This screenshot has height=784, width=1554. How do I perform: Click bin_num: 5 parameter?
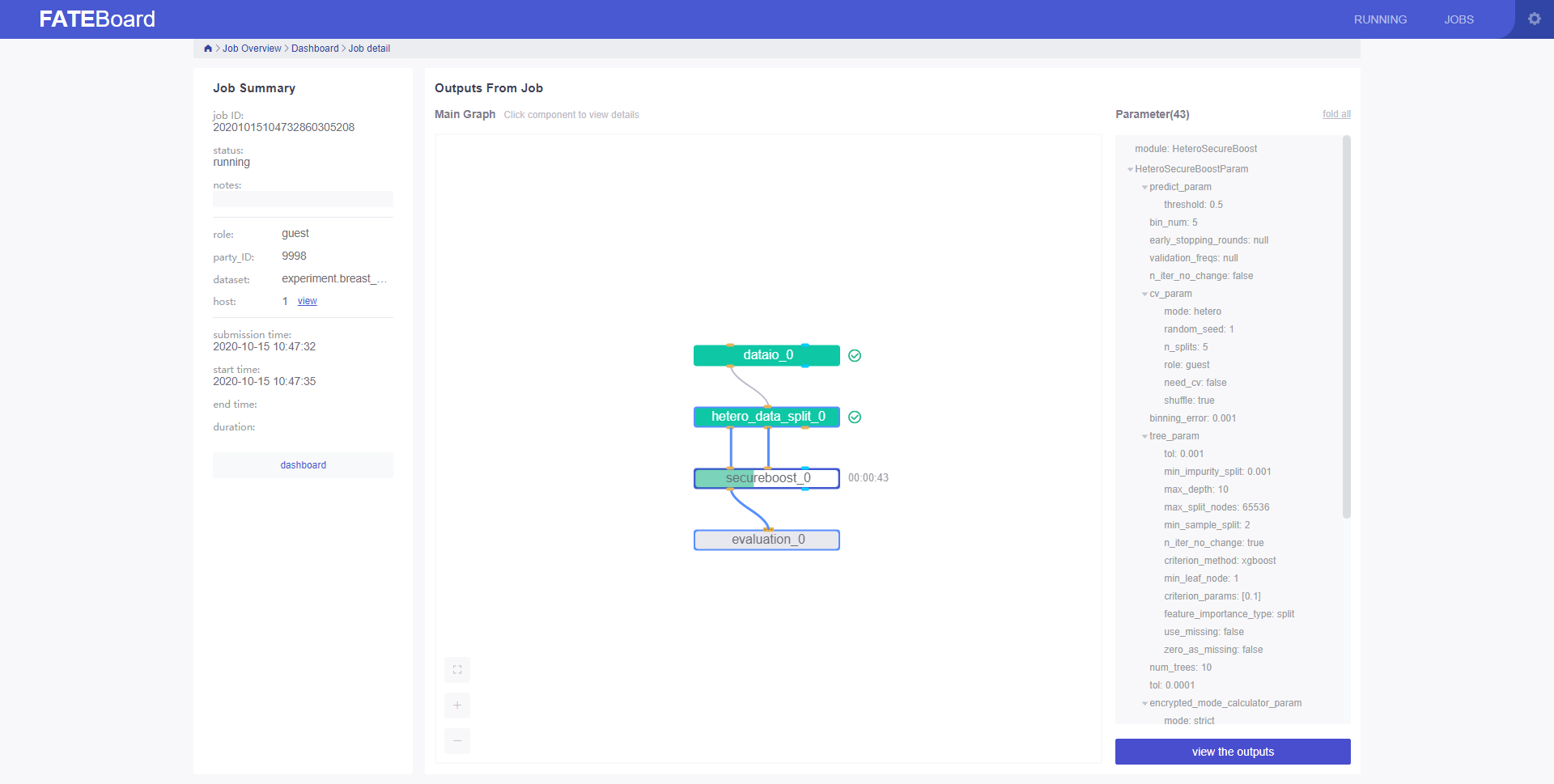pyautogui.click(x=1173, y=222)
